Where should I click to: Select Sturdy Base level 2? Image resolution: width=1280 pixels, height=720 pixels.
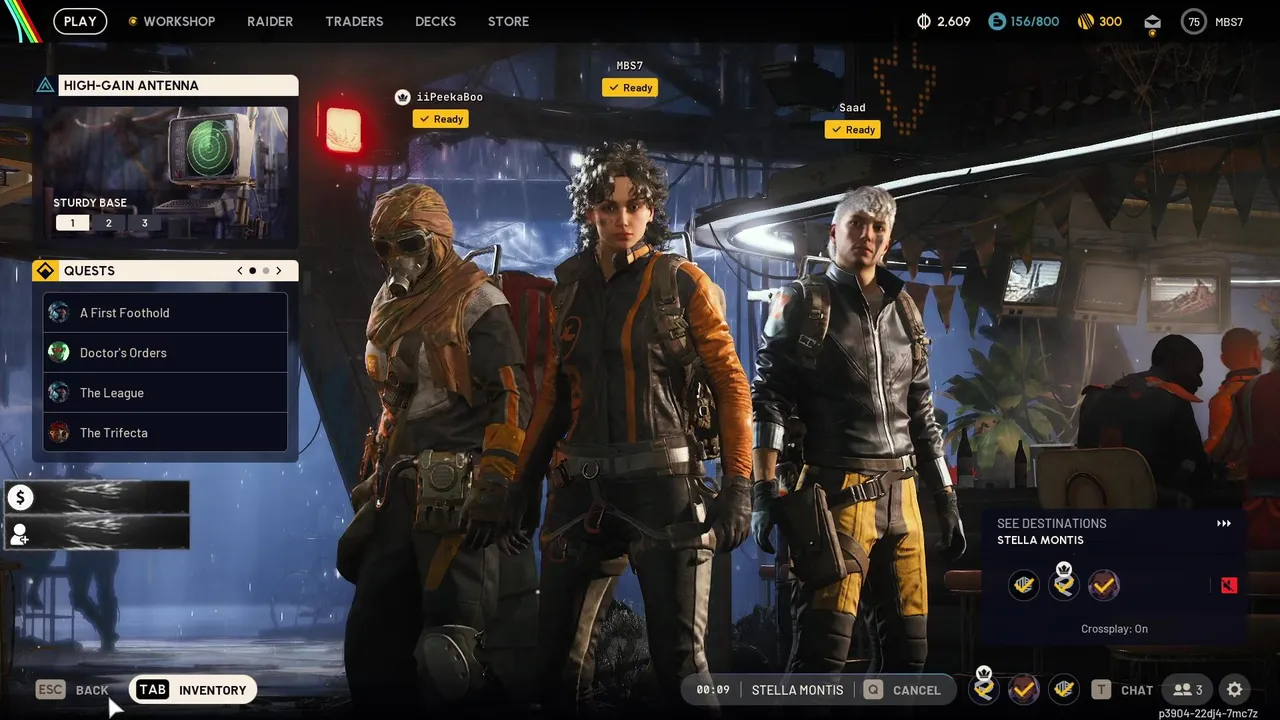108,223
